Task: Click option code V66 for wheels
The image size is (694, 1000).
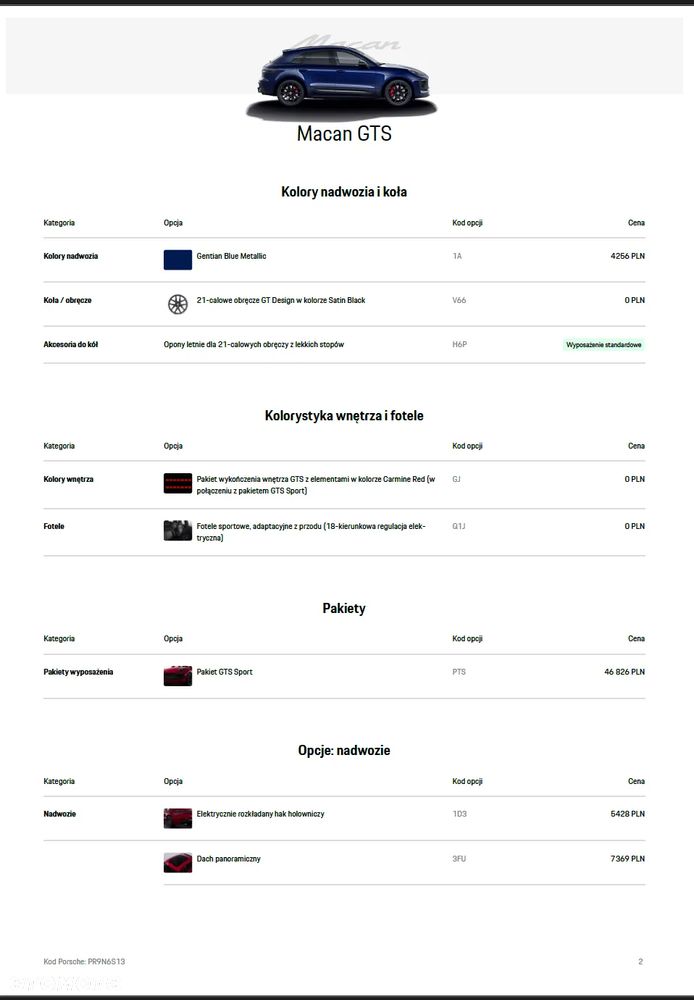Action: tap(459, 300)
